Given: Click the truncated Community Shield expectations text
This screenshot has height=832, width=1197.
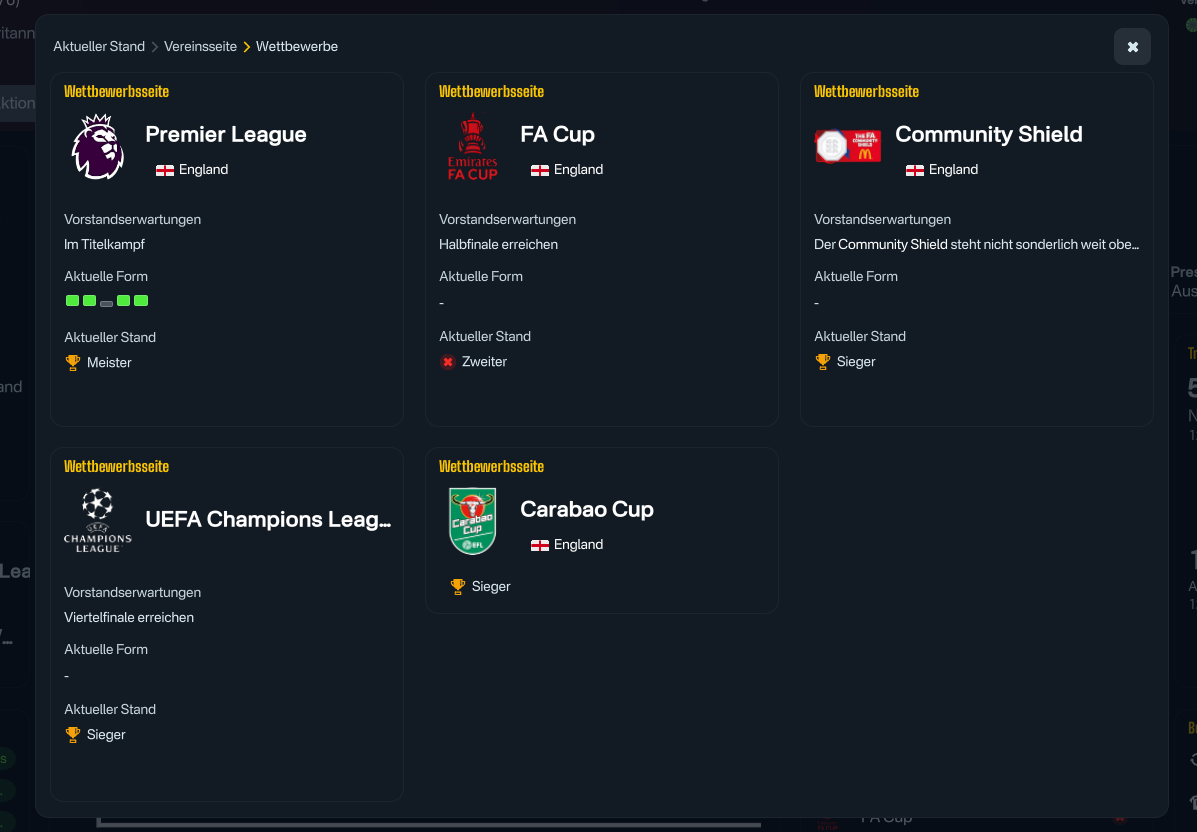Looking at the screenshot, I should click(x=976, y=245).
